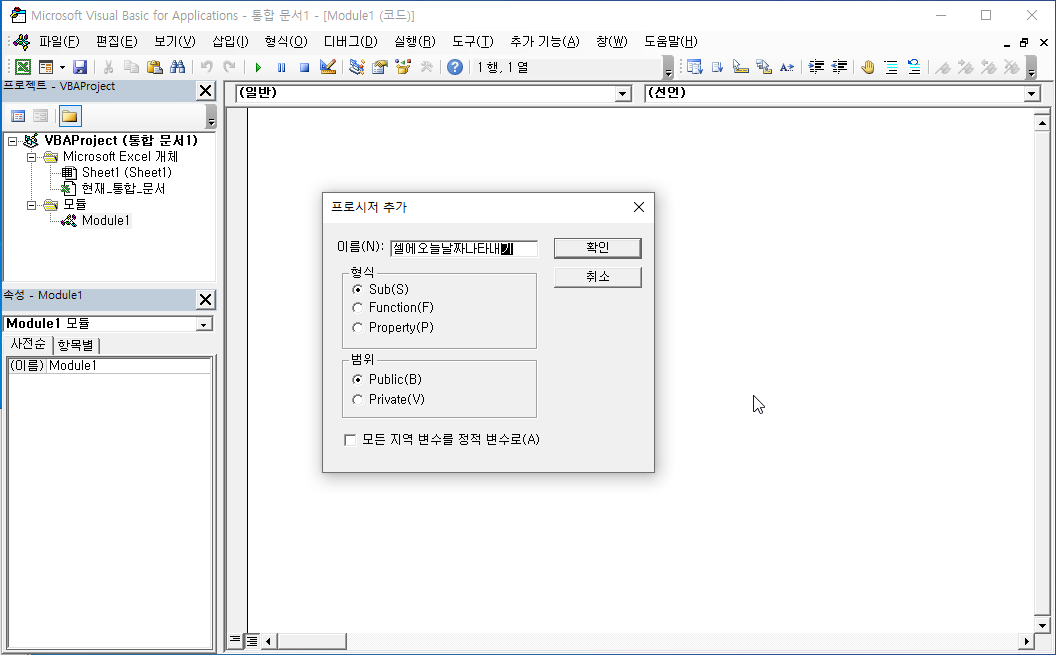
Task: Select the Function(F) radio button
Action: pos(358,306)
